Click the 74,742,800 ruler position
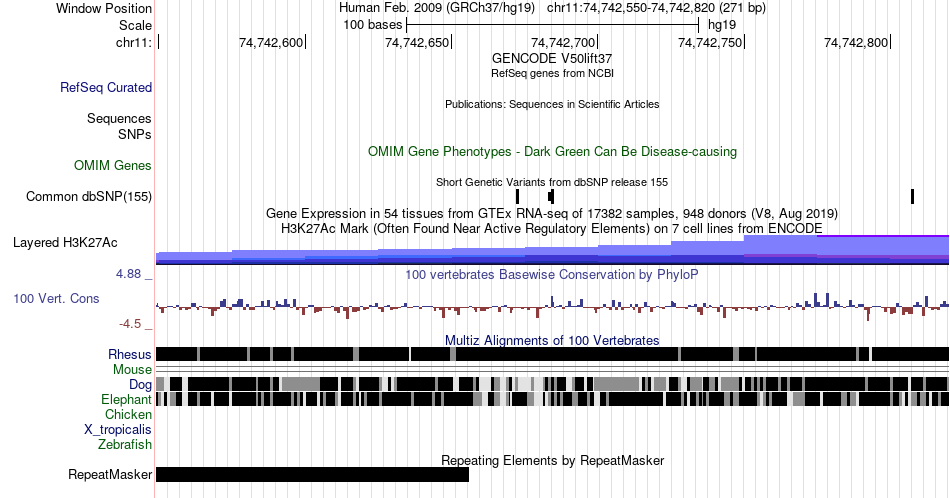 click(x=856, y=42)
